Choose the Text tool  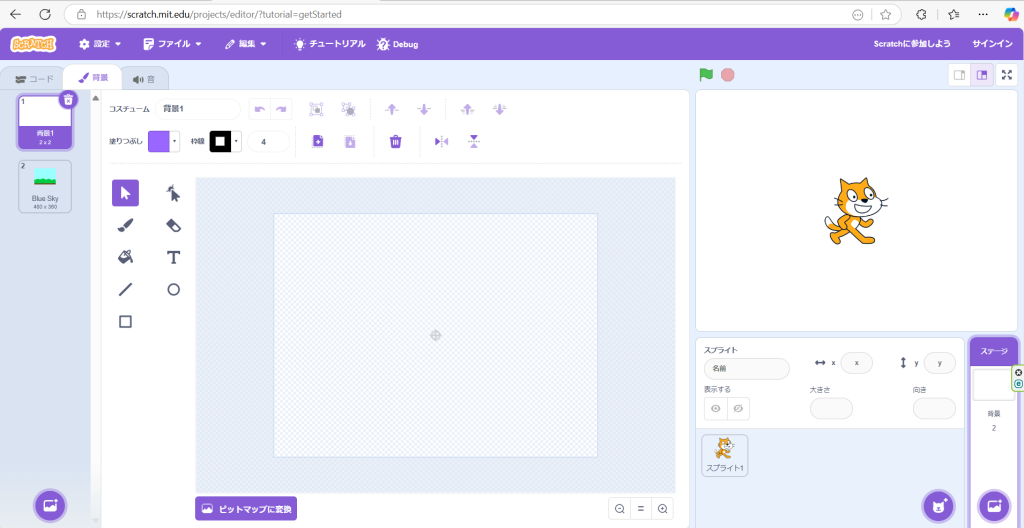173,257
